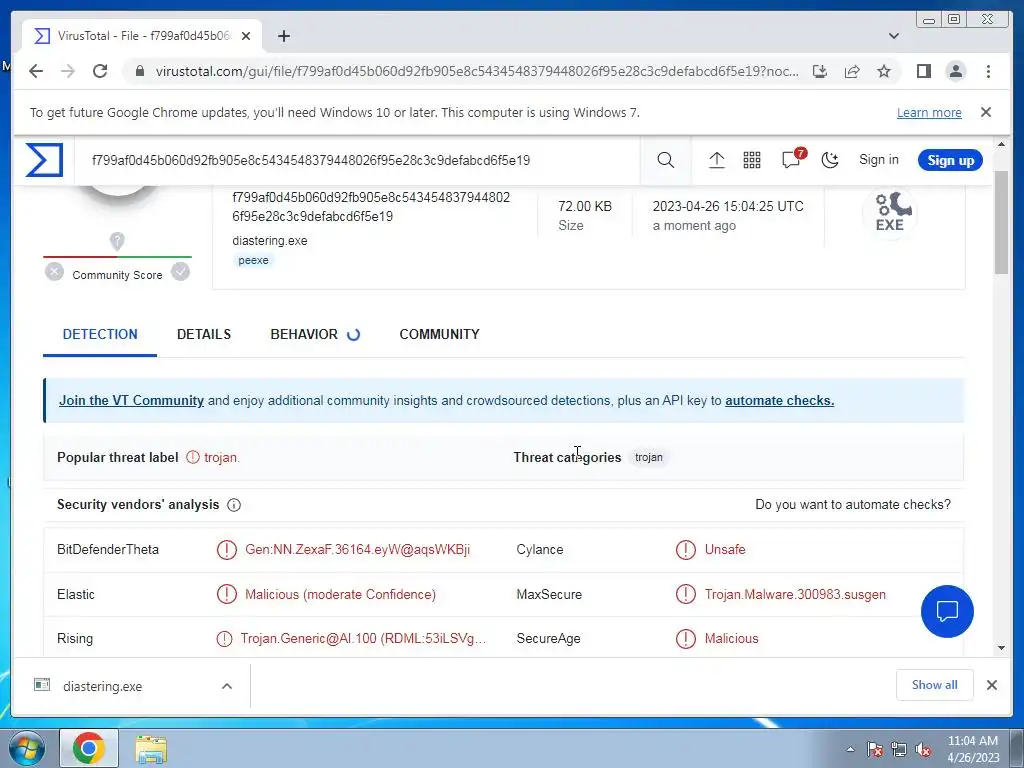Toggle dark mode moon icon
Image resolution: width=1024 pixels, height=768 pixels.
(829, 160)
